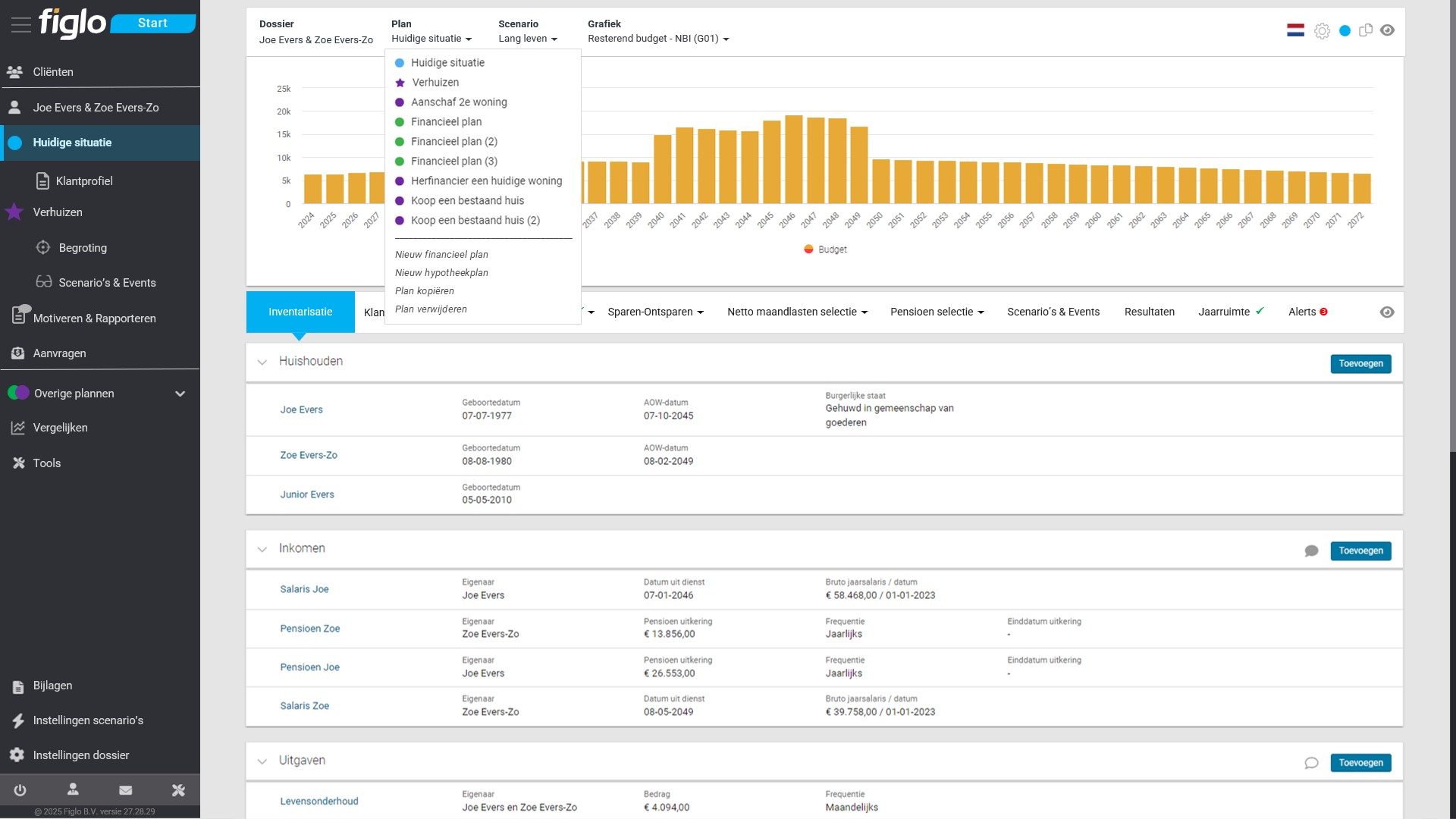Click the copy pages icon in header
1456x819 pixels.
point(1366,30)
